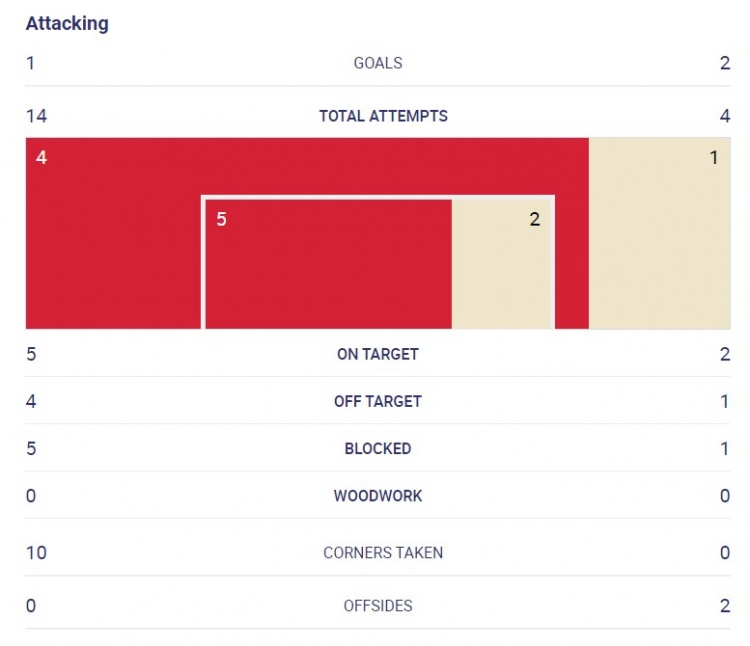Click the ON TARGET stat row label

tap(378, 354)
